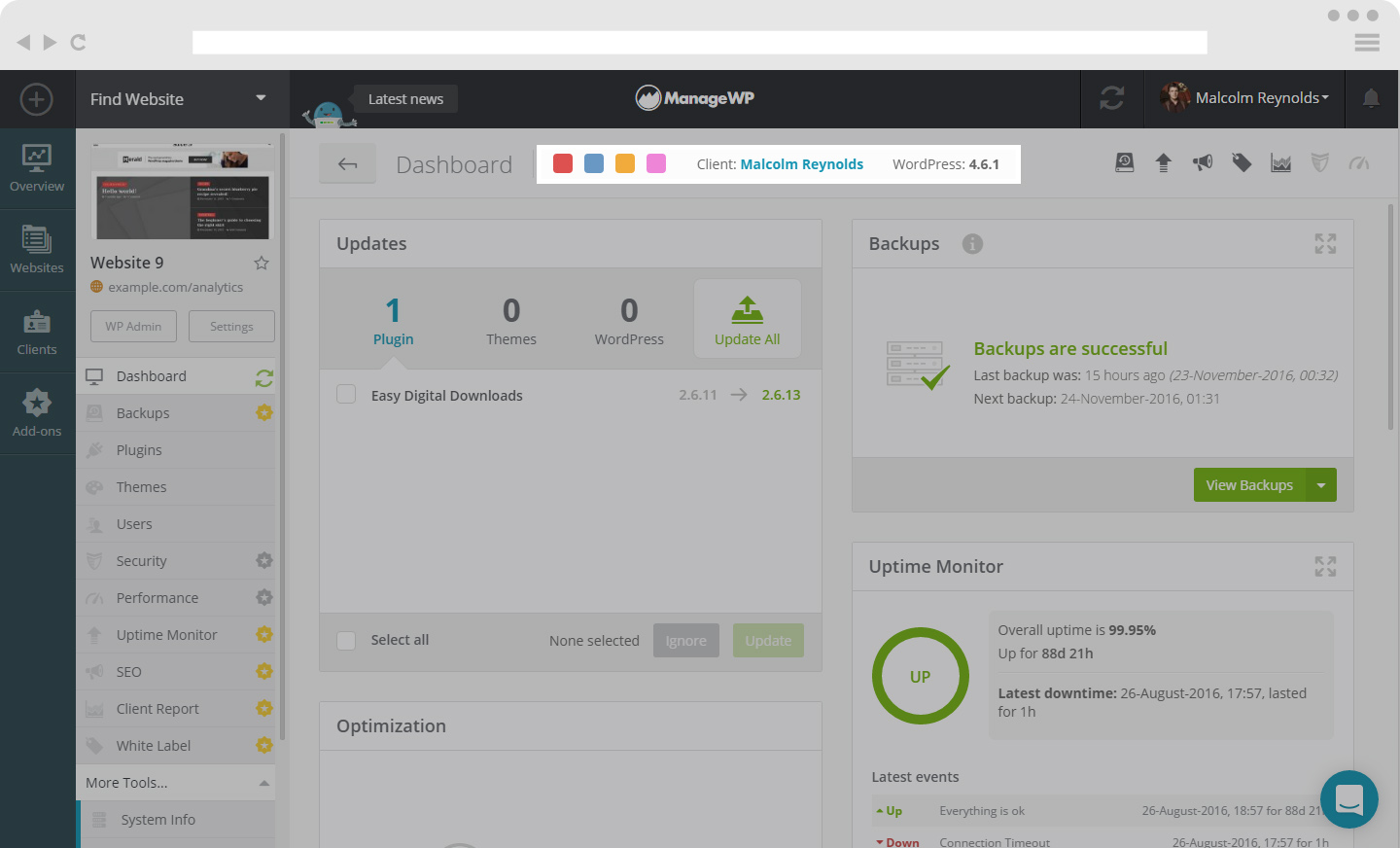Select Backups in site menu
1400x848 pixels.
click(175, 413)
